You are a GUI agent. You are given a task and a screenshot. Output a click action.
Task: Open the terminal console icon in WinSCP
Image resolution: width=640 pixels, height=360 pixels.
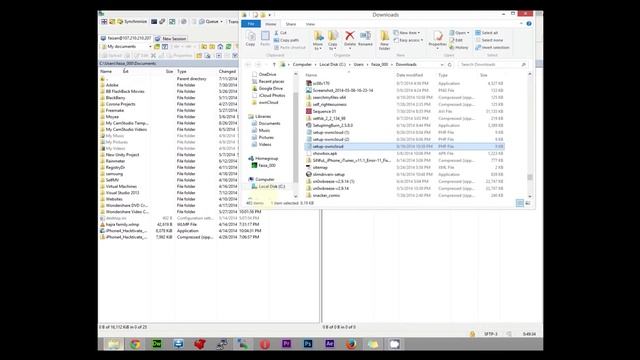[x=154, y=22]
